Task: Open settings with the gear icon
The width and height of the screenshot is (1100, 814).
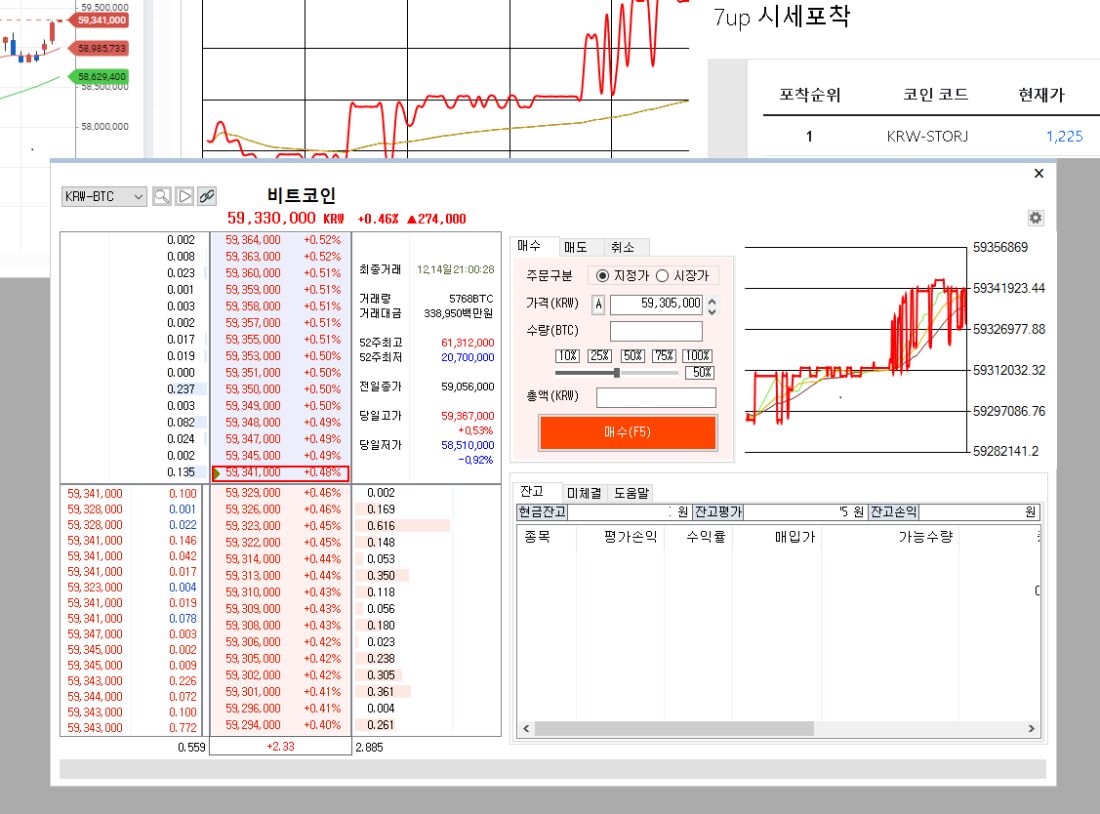Action: coord(1035,218)
